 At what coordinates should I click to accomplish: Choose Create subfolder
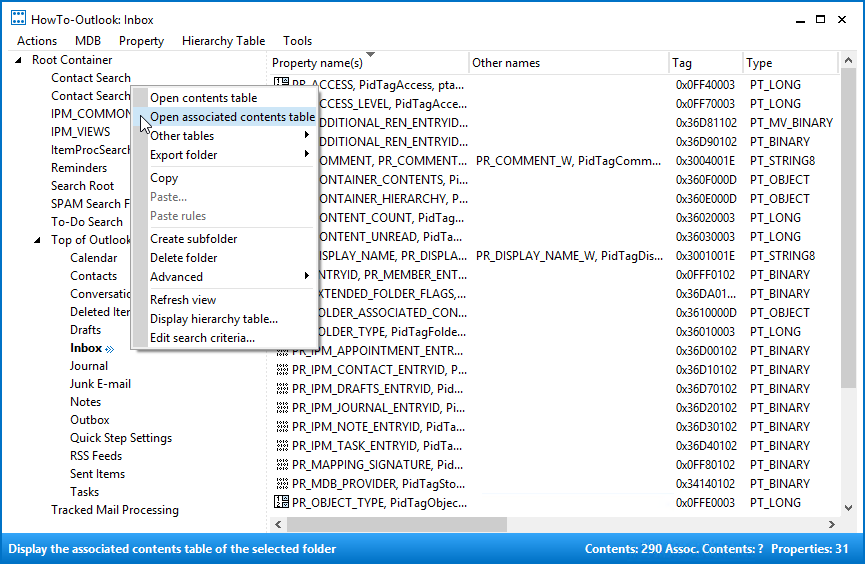(x=225, y=239)
